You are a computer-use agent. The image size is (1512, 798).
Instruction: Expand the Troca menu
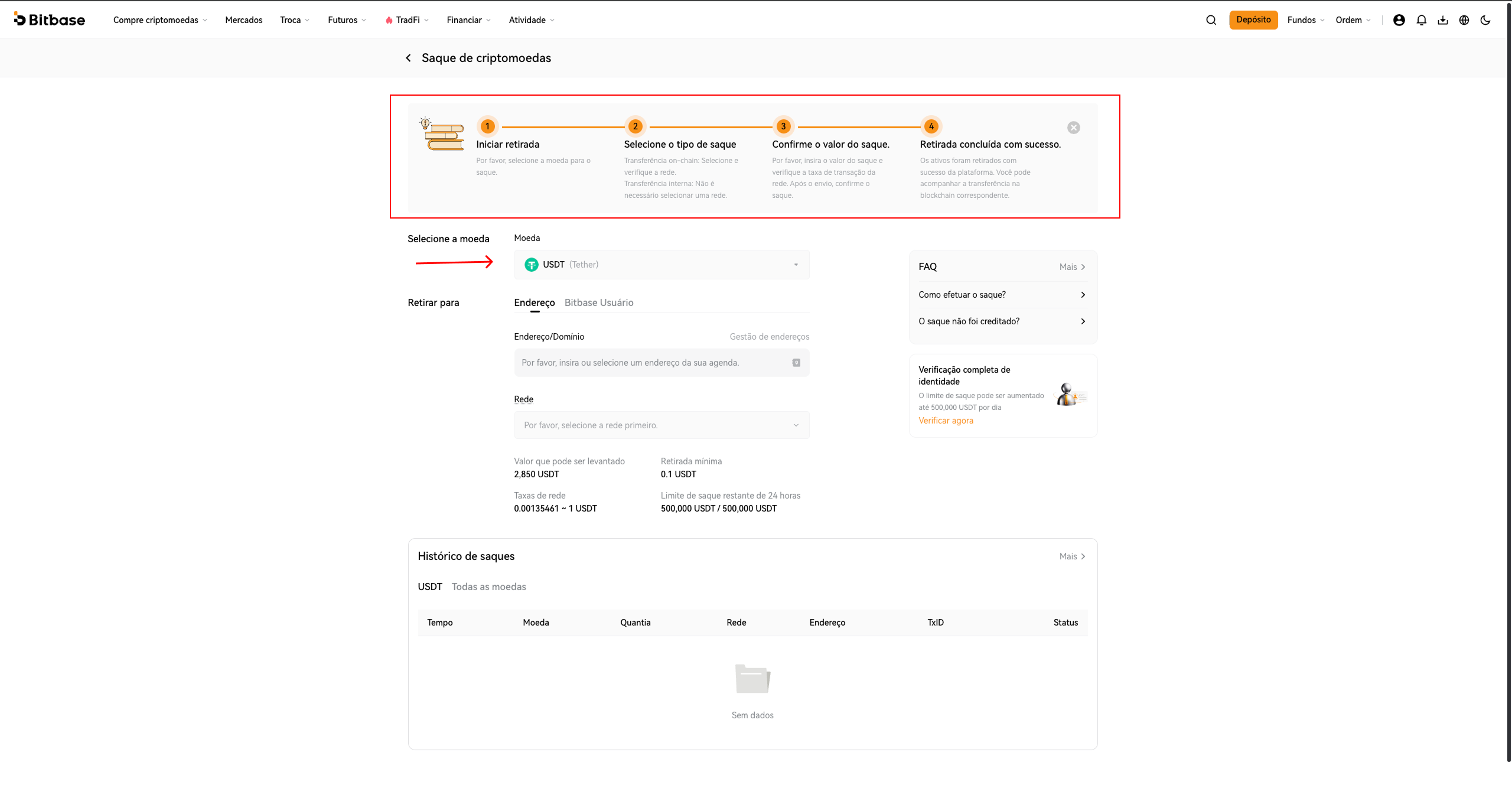(x=295, y=20)
